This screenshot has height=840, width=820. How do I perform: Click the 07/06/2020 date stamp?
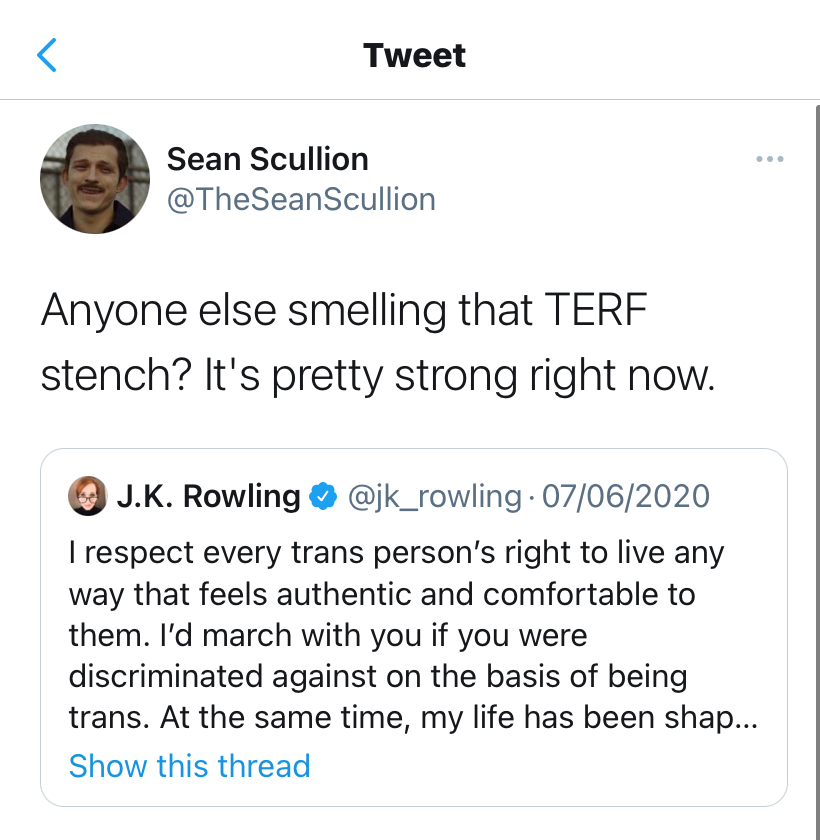pyautogui.click(x=625, y=496)
